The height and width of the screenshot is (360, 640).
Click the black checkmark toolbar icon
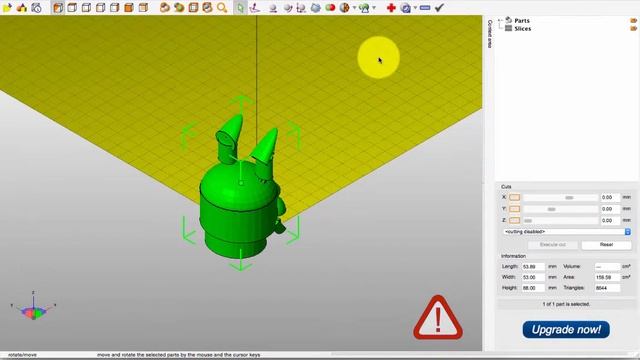coord(439,7)
